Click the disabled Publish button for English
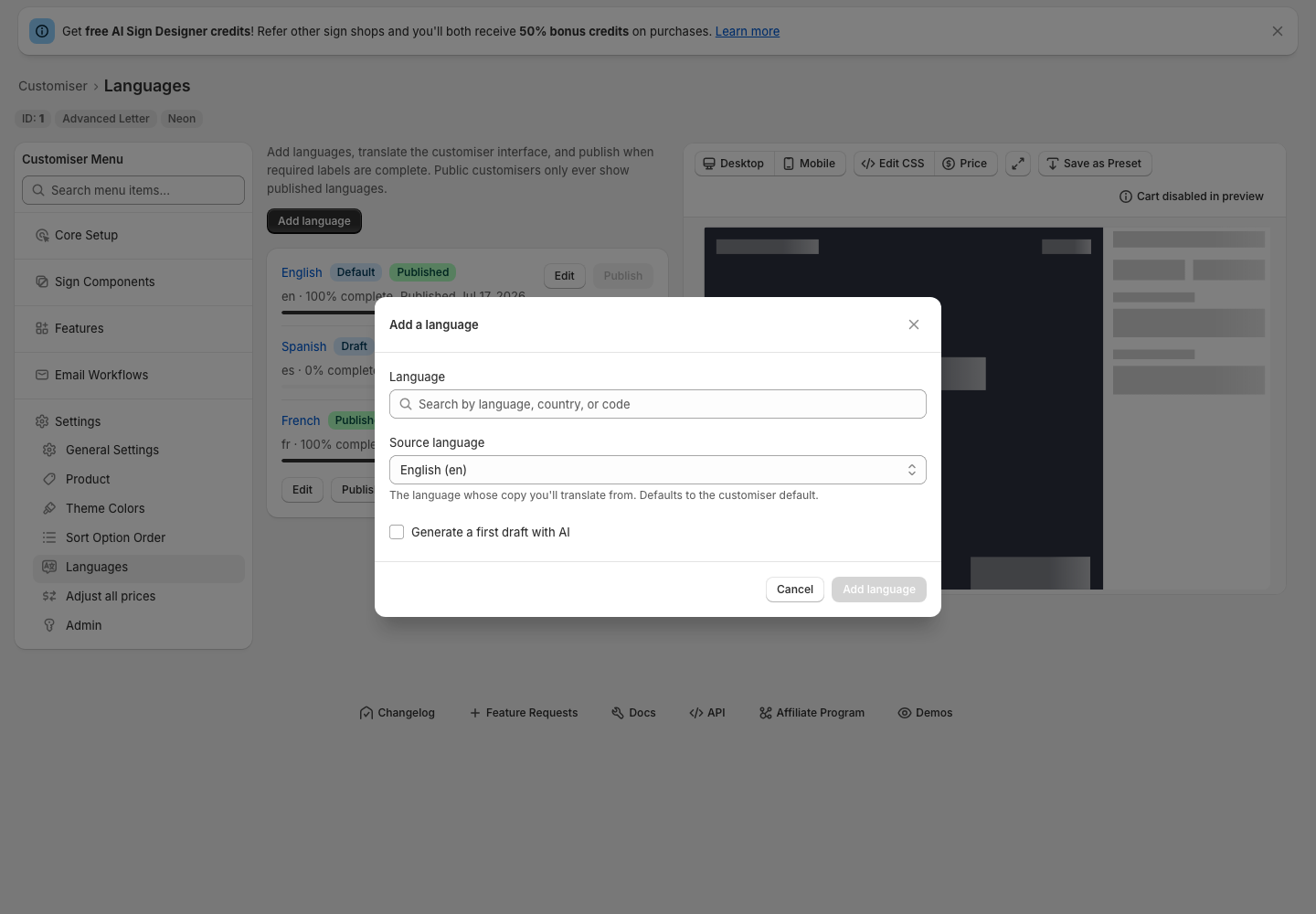This screenshot has height=914, width=1316. (x=623, y=276)
